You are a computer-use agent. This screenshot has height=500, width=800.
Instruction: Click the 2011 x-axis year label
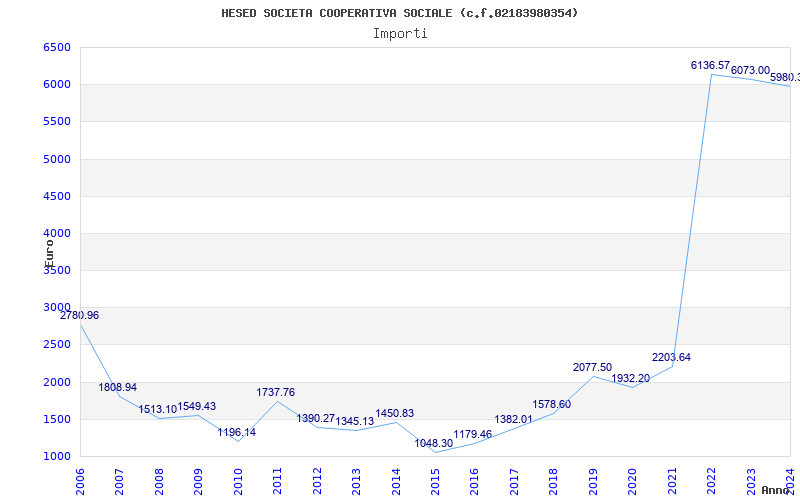277,481
